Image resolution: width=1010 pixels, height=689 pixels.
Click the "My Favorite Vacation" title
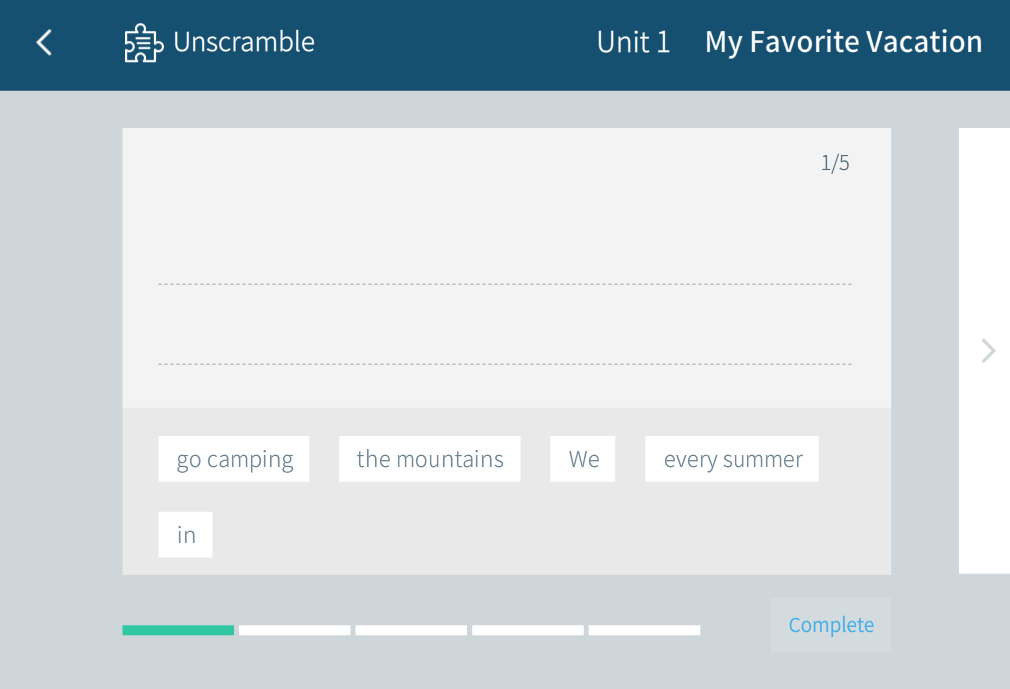coord(843,42)
